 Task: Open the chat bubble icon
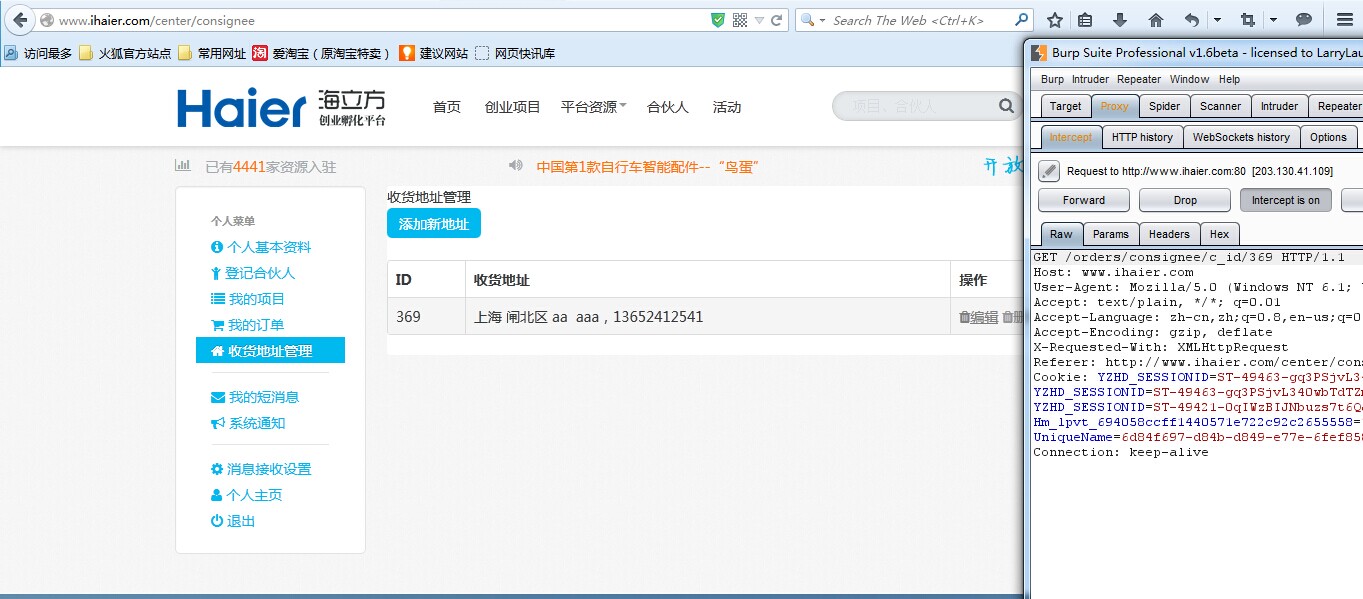[1304, 20]
